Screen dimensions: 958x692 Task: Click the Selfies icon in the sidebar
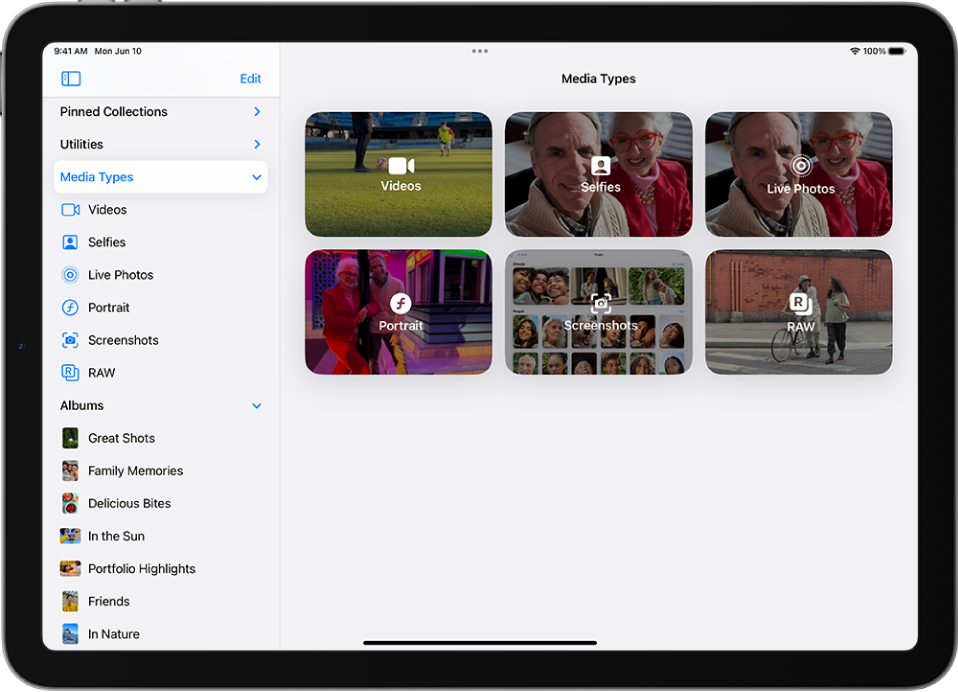(68, 242)
